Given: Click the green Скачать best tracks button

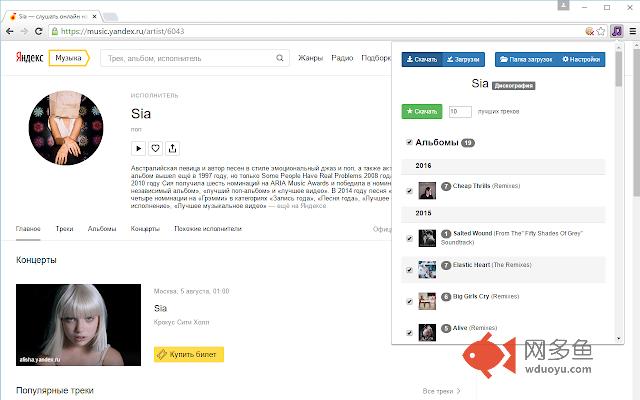Looking at the screenshot, I should pyautogui.click(x=422, y=111).
